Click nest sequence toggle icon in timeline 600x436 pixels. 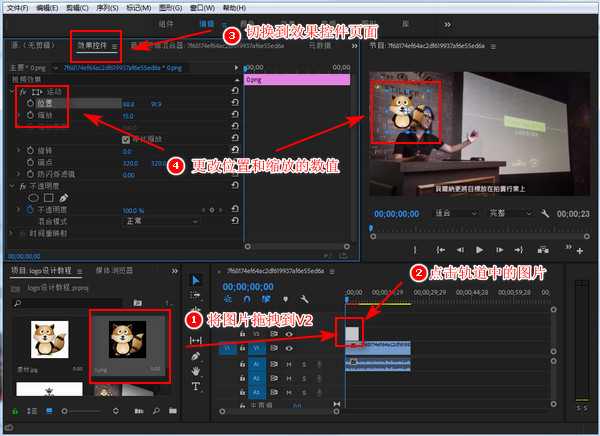click(x=228, y=299)
